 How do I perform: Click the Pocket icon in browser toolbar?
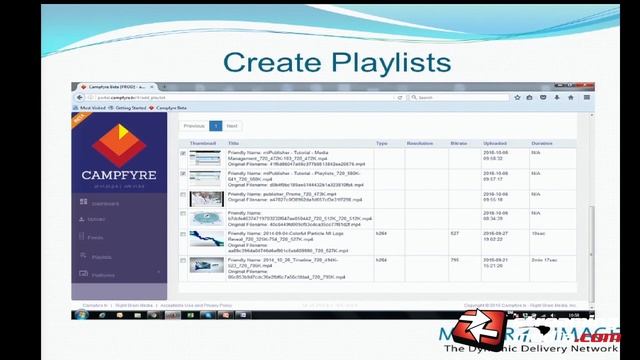click(543, 98)
